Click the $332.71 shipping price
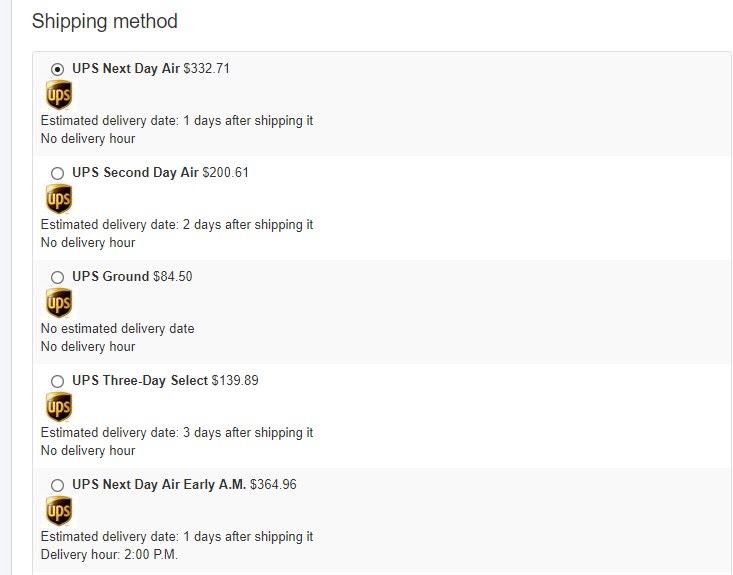The height and width of the screenshot is (575, 733). click(207, 69)
